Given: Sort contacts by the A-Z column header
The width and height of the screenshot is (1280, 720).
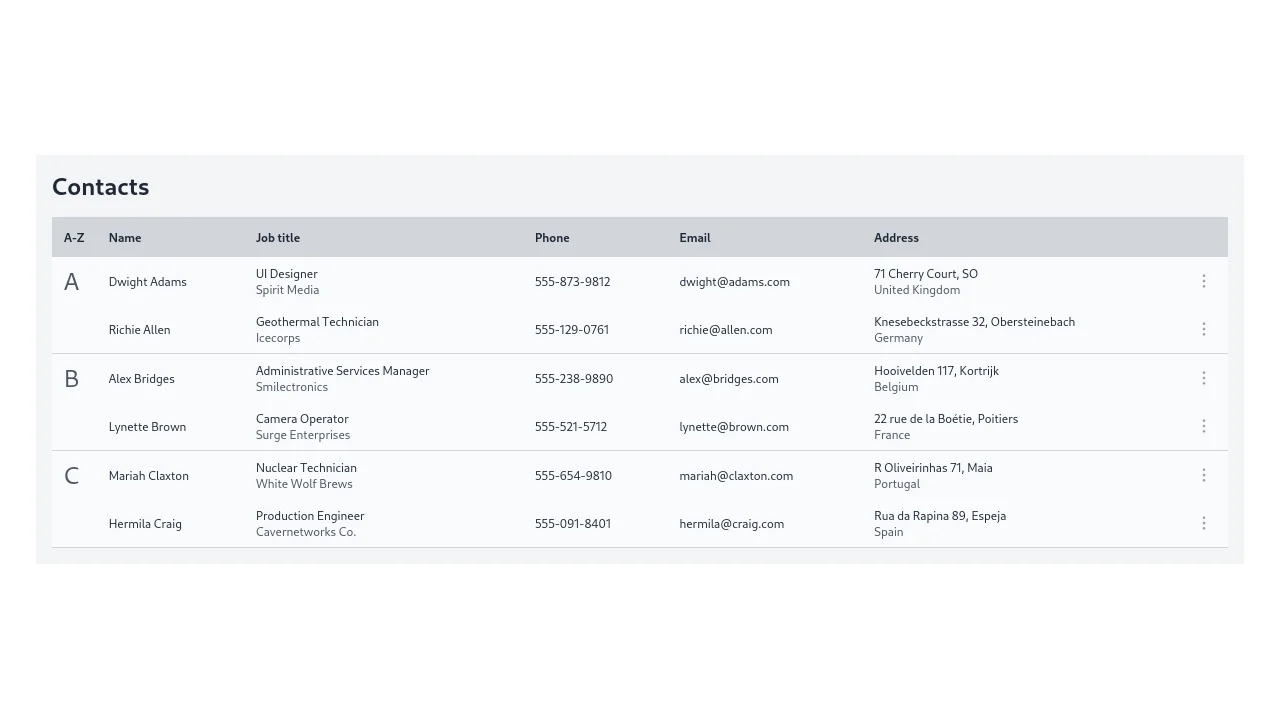Looking at the screenshot, I should coord(74,238).
